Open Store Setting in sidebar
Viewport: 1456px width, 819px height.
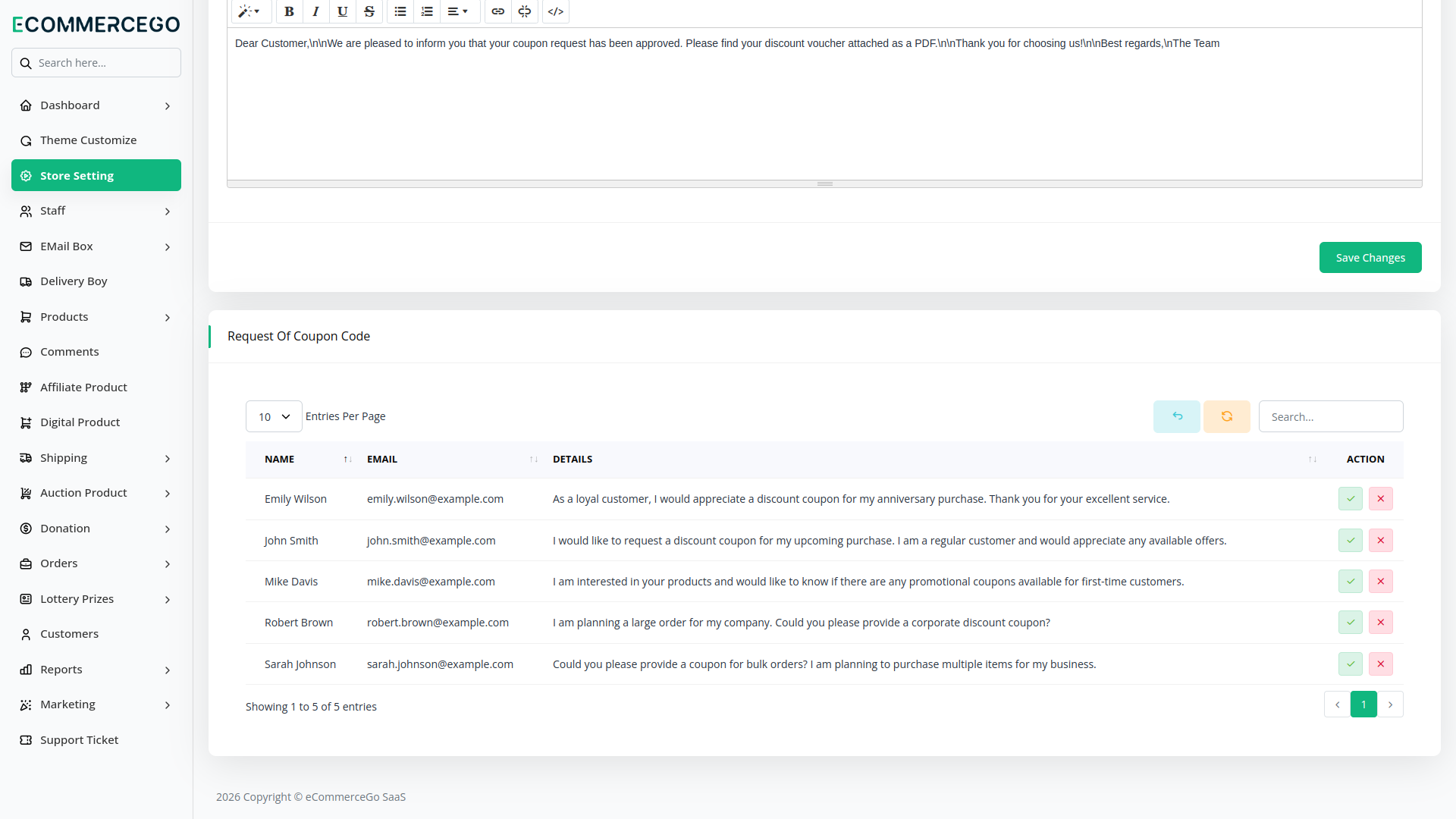[96, 175]
